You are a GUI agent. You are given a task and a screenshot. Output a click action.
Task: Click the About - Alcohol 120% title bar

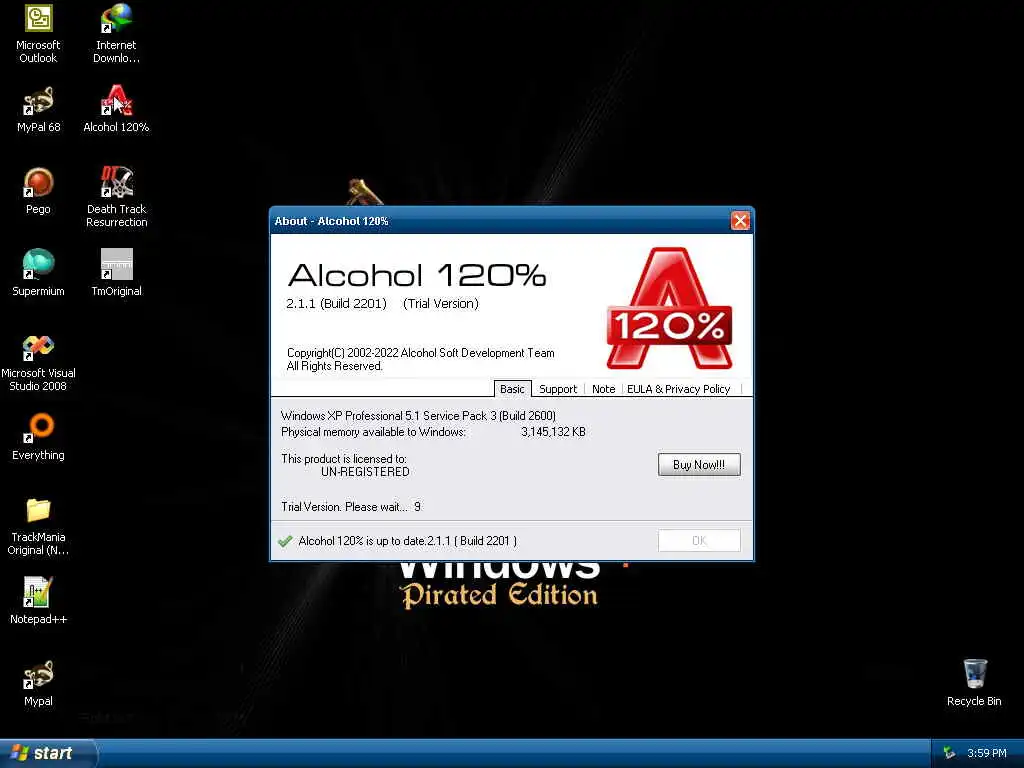click(x=500, y=221)
